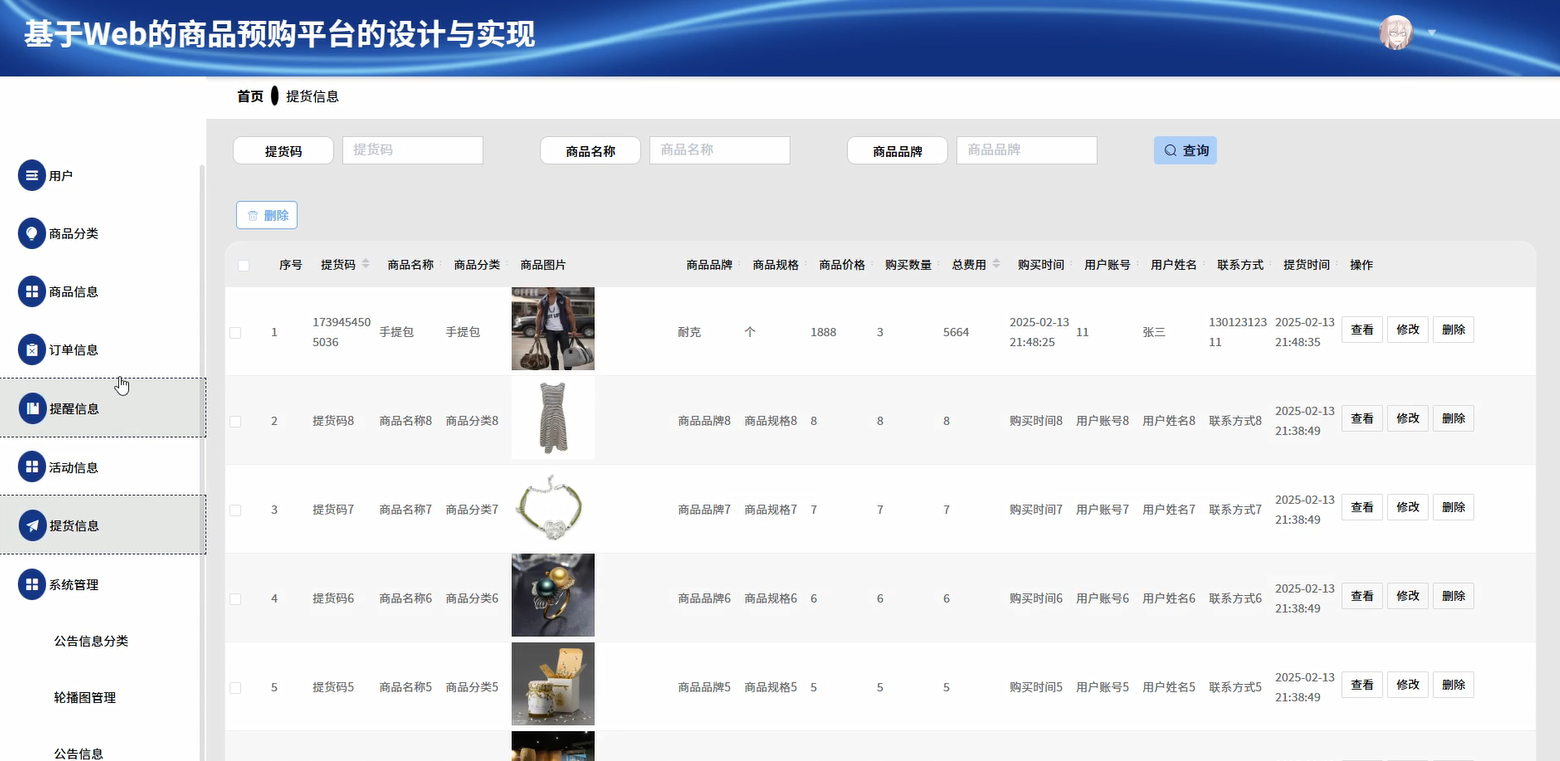1560x761 pixels.
Task: Open 轮播图管理 submenu item
Action: (85, 697)
